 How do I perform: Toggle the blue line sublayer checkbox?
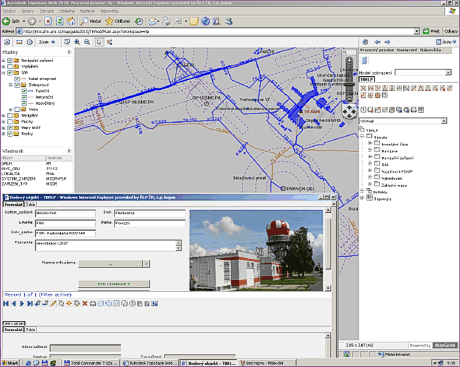pyautogui.click(x=24, y=91)
